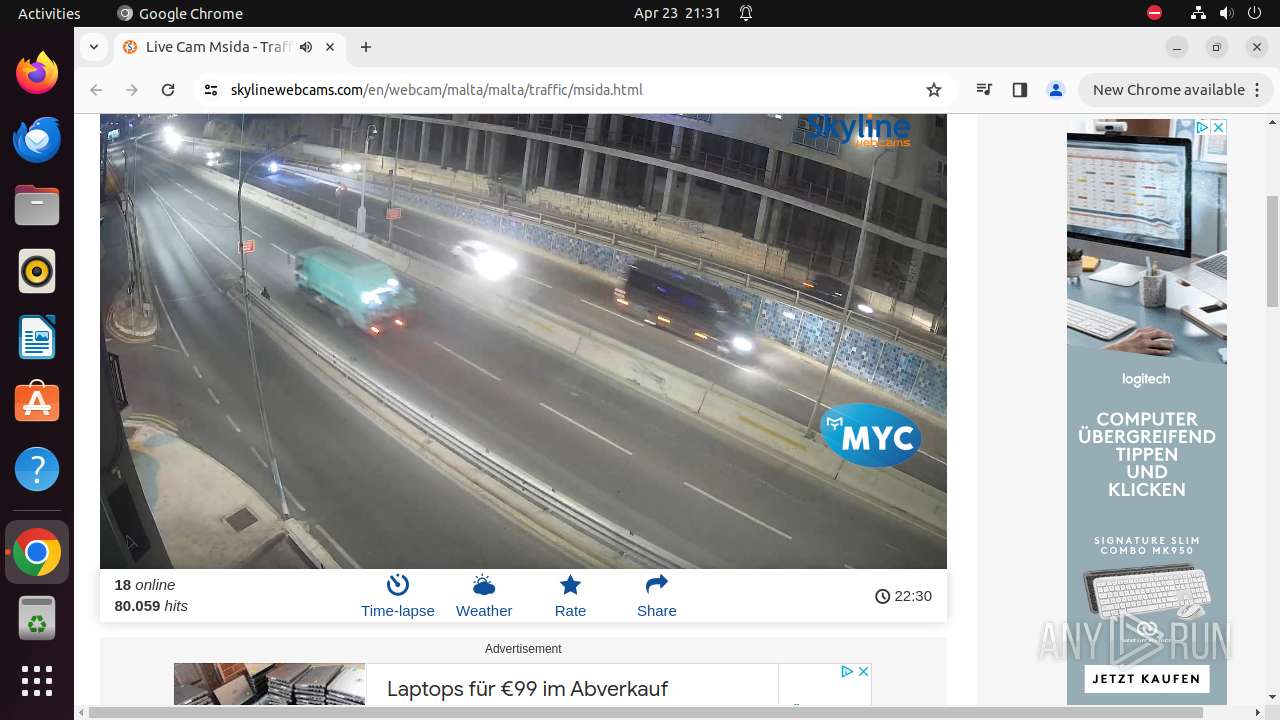Mute the Live Cam Msida tab audio
1280x720 pixels.
pos(306,47)
